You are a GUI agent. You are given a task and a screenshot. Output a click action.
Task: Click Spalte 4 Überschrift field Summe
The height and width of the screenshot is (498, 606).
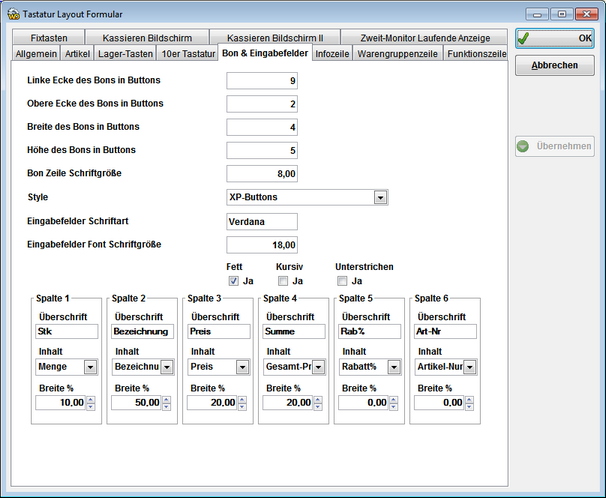coord(294,331)
